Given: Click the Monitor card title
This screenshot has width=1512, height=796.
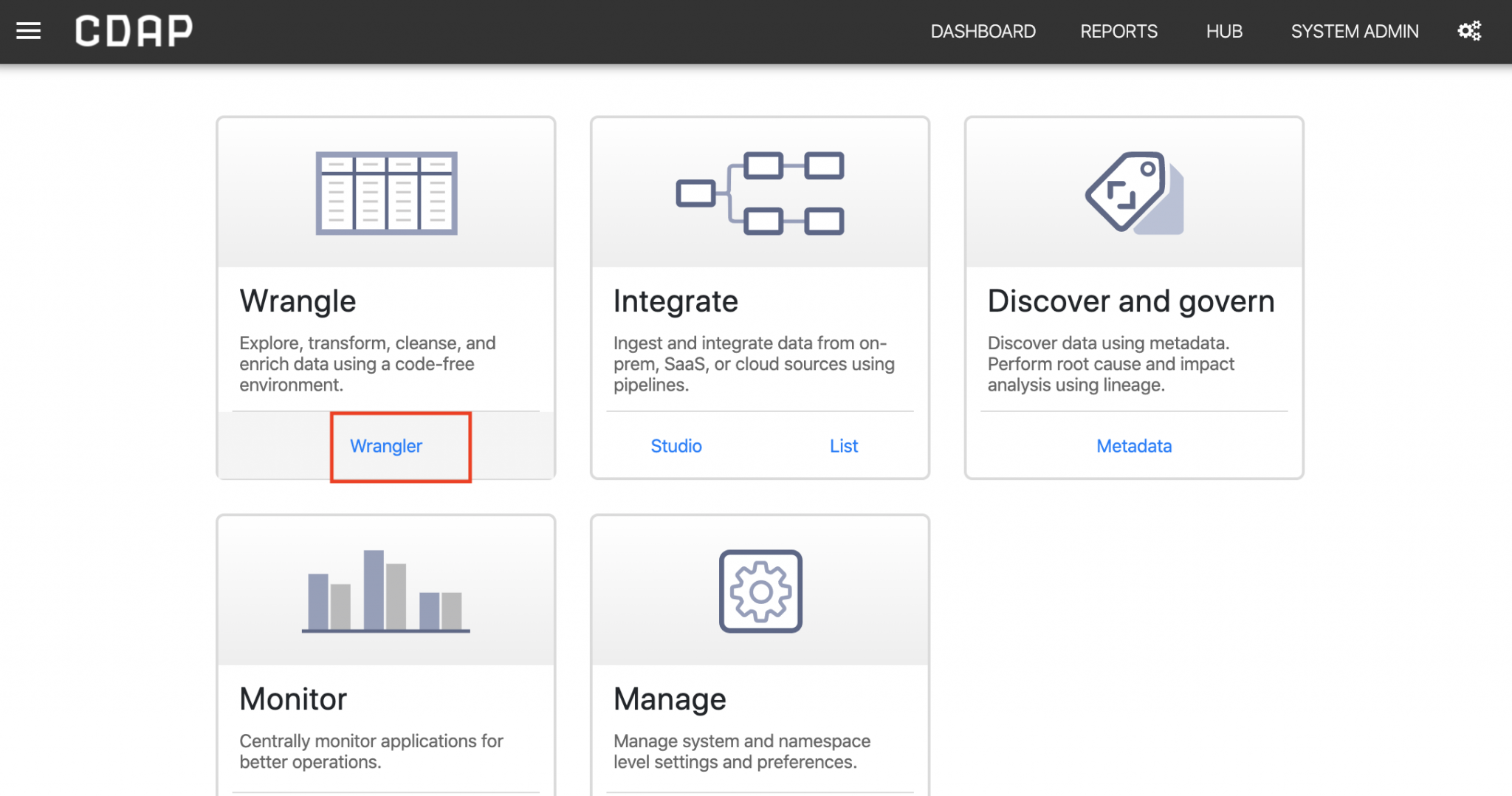Looking at the screenshot, I should click(x=293, y=699).
